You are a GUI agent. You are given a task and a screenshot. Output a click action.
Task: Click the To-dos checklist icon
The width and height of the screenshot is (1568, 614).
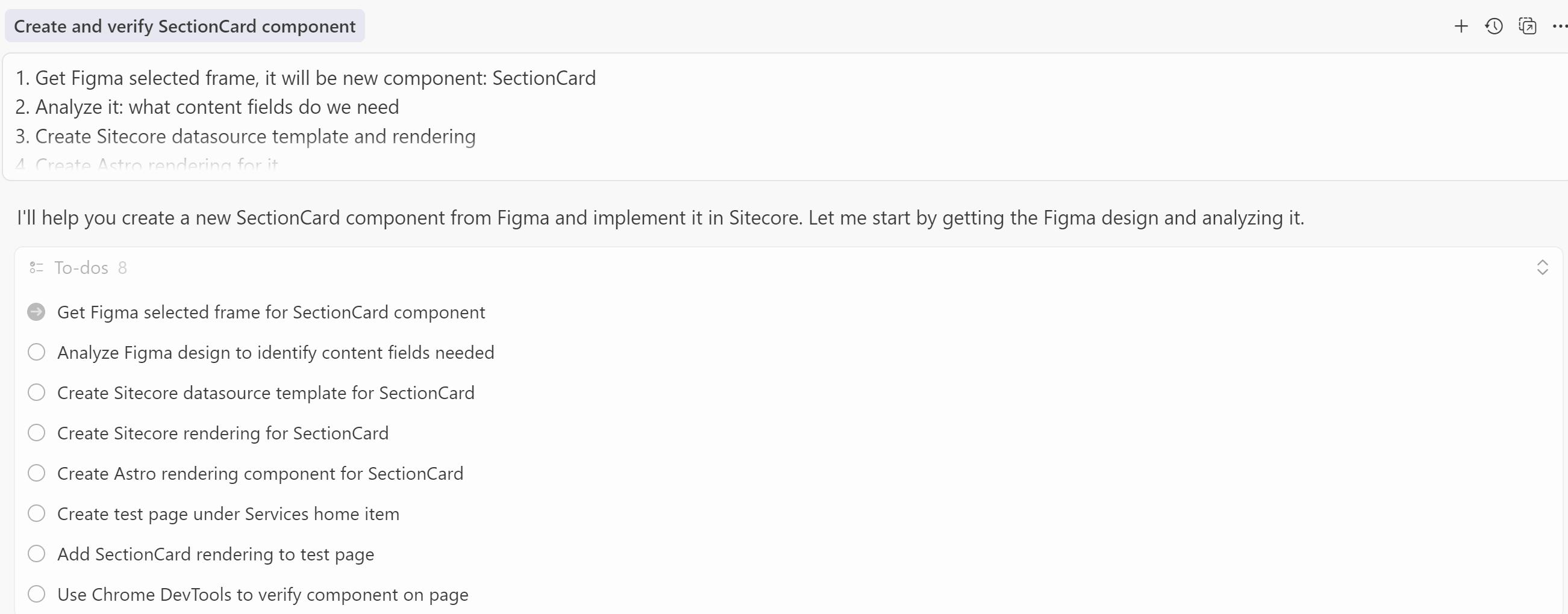[x=36, y=268]
